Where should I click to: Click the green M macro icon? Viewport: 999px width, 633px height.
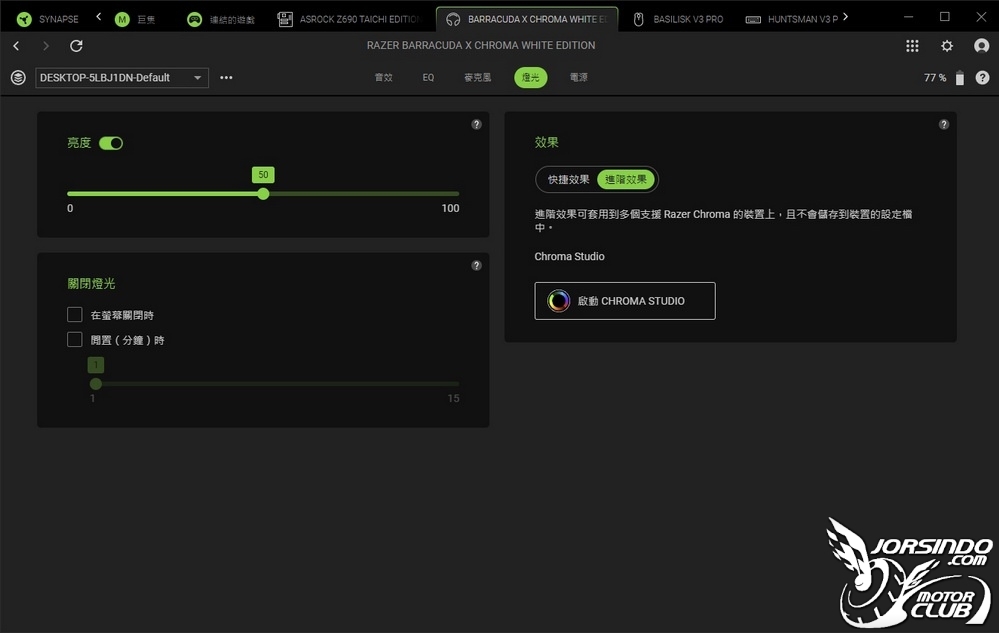pos(122,20)
